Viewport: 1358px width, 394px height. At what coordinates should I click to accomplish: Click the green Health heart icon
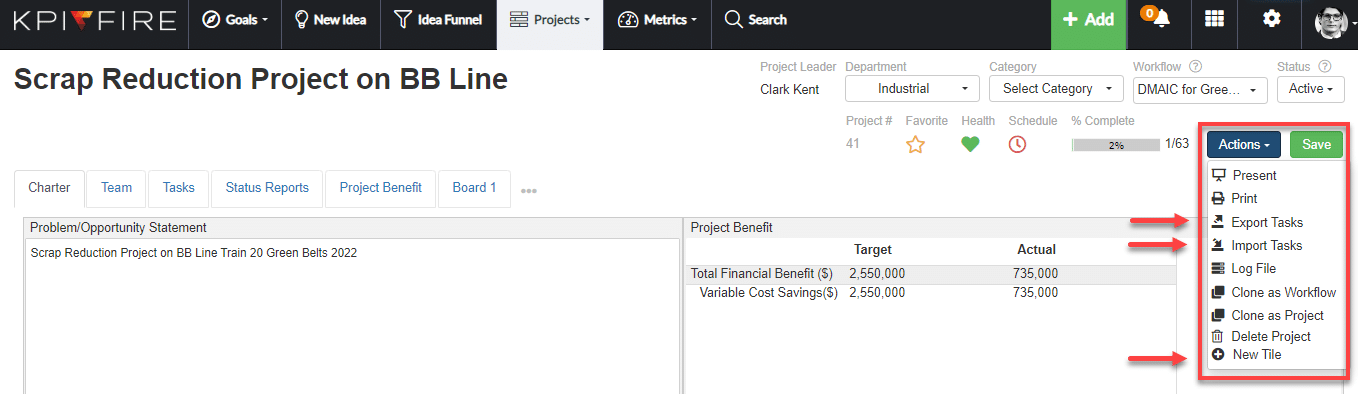click(x=970, y=144)
